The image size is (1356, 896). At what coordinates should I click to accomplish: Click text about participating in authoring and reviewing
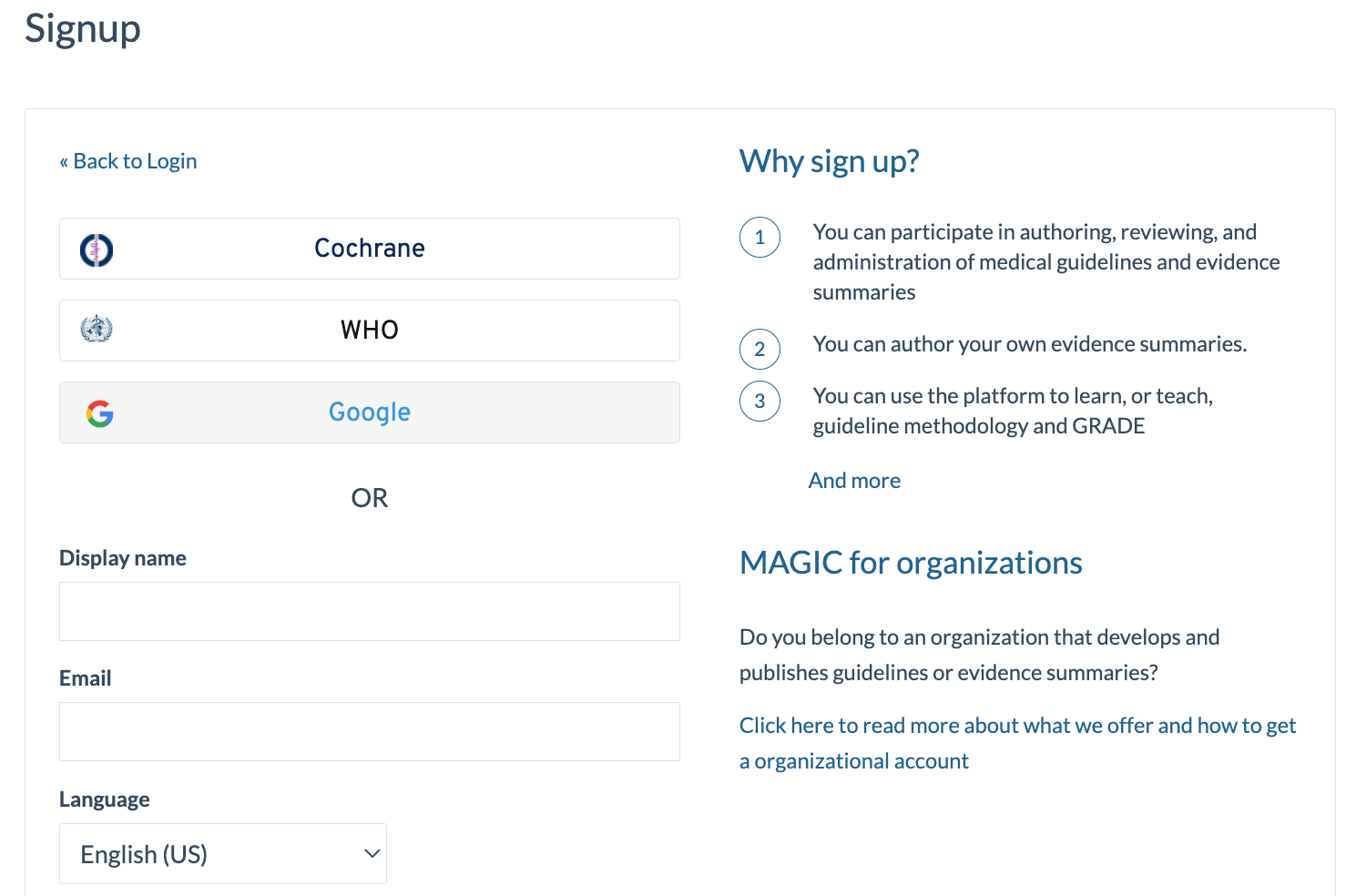click(x=1046, y=262)
